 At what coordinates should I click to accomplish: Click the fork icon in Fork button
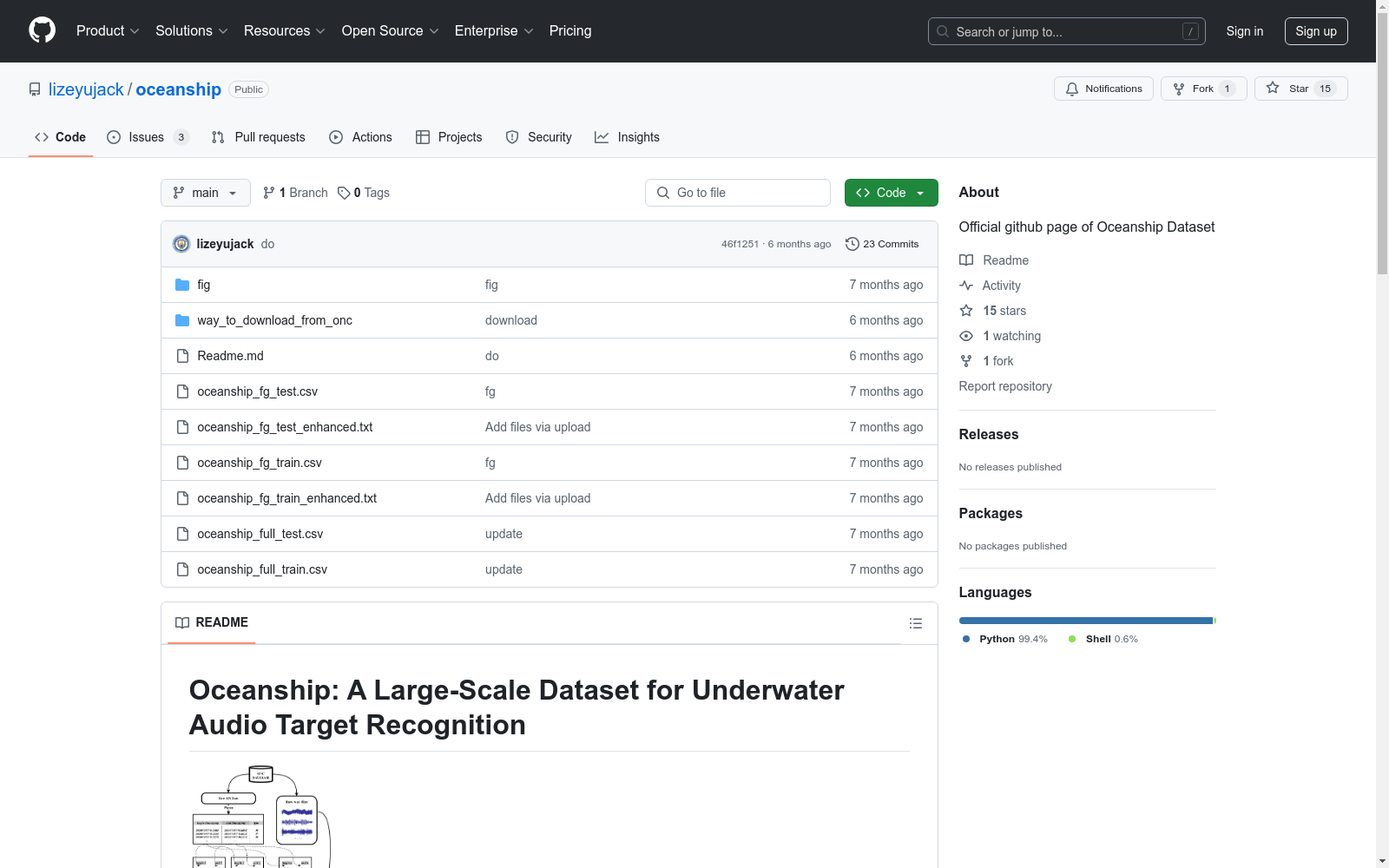pyautogui.click(x=1179, y=89)
